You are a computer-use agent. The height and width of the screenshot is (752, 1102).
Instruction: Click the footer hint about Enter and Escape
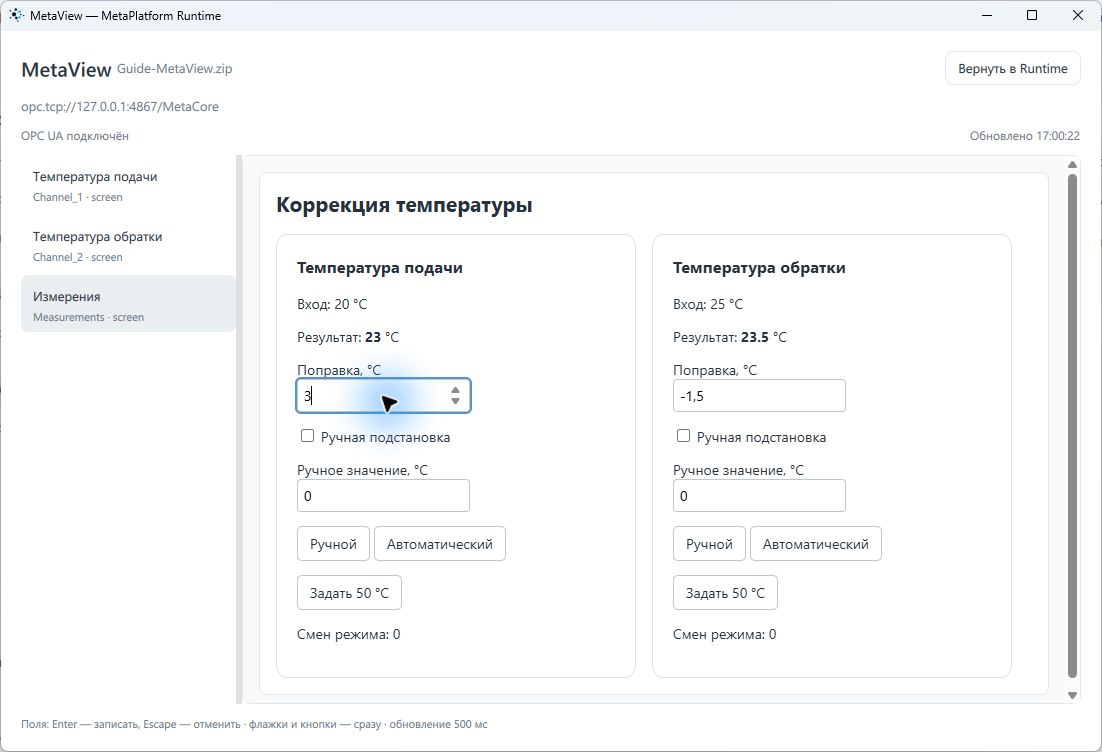tap(254, 724)
